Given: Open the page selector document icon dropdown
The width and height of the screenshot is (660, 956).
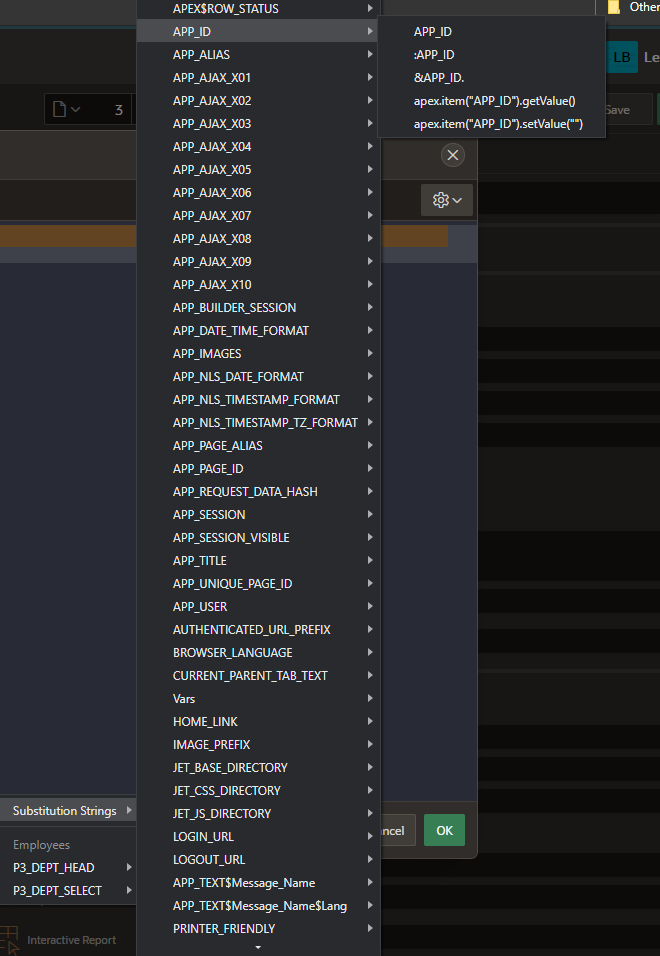Looking at the screenshot, I should [67, 110].
